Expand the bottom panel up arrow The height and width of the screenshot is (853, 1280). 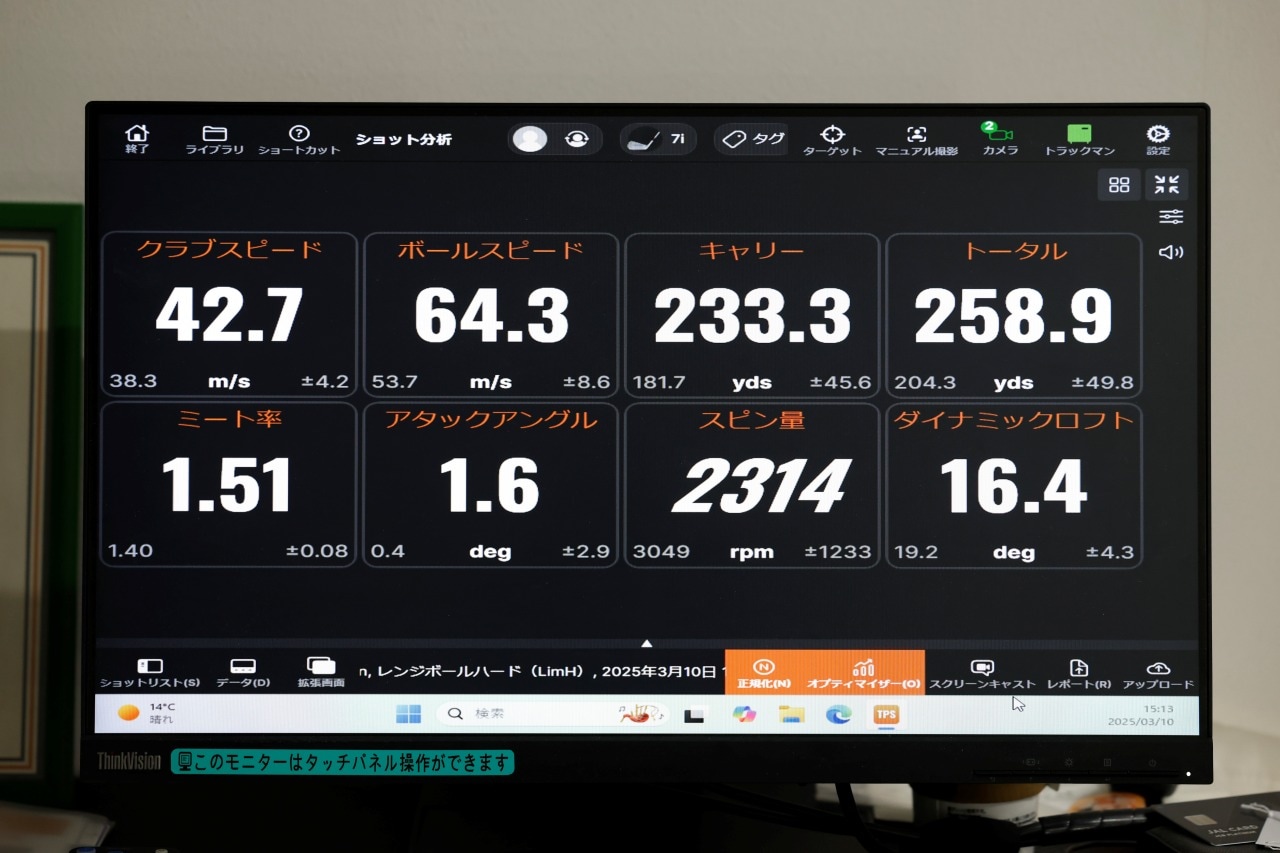[647, 643]
